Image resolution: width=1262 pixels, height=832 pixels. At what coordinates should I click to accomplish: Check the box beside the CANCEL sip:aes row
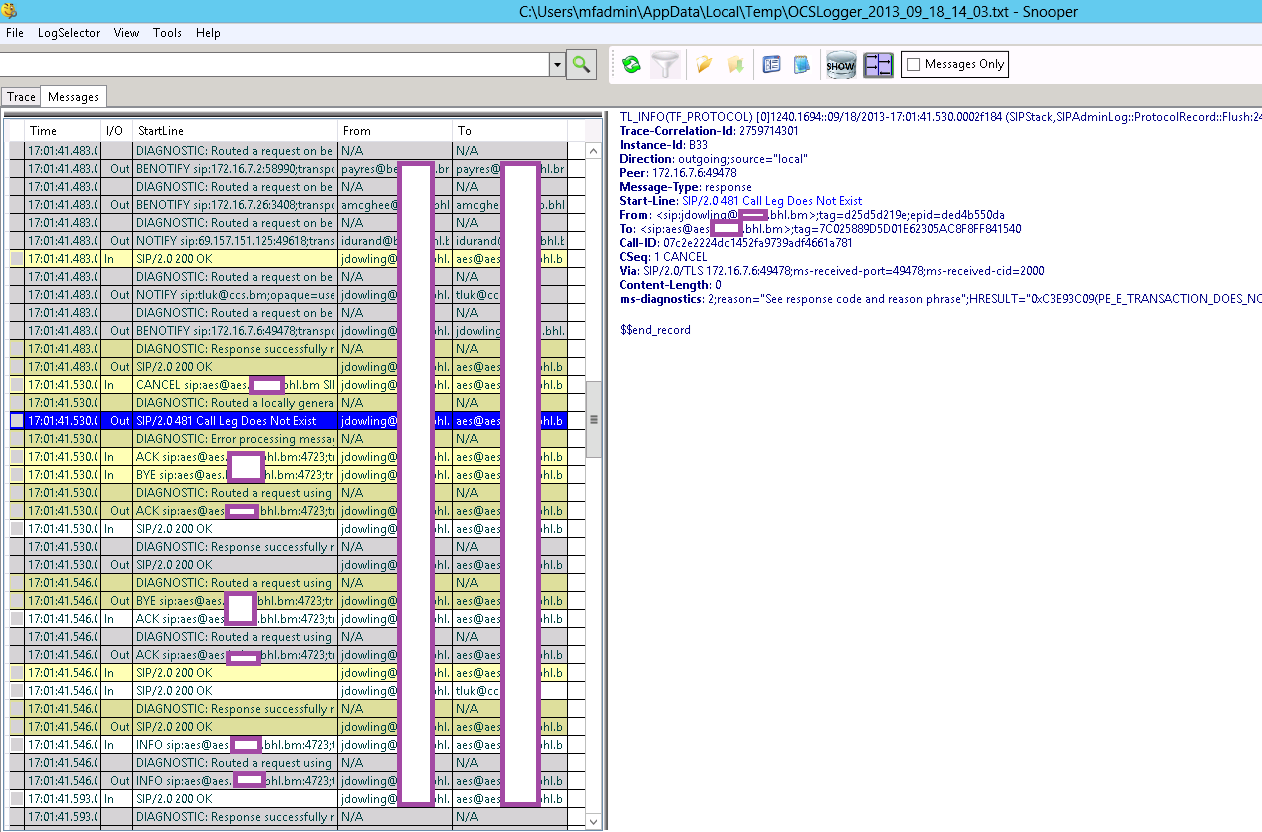pos(16,385)
